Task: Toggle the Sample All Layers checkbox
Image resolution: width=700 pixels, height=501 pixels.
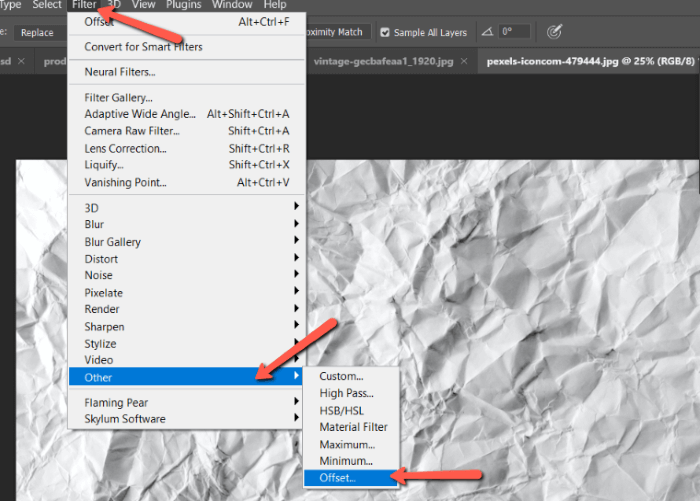Action: [x=385, y=32]
